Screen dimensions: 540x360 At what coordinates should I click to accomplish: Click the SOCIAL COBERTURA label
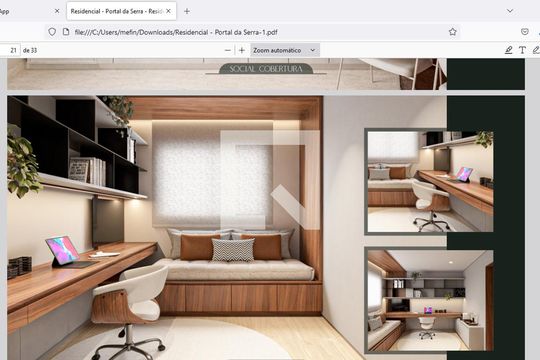point(266,69)
